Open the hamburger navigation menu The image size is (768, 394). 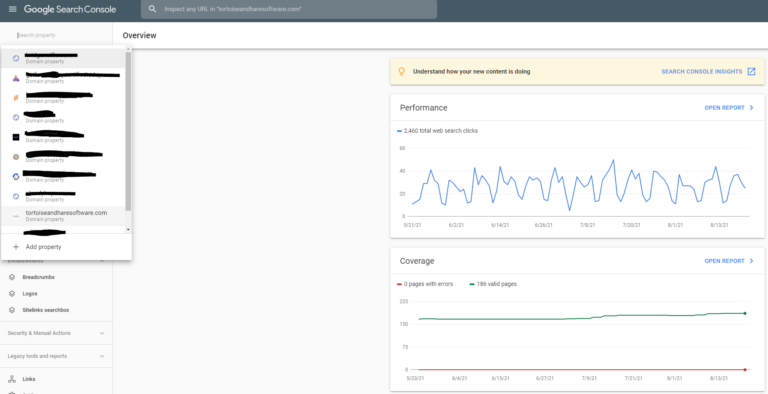pos(13,9)
